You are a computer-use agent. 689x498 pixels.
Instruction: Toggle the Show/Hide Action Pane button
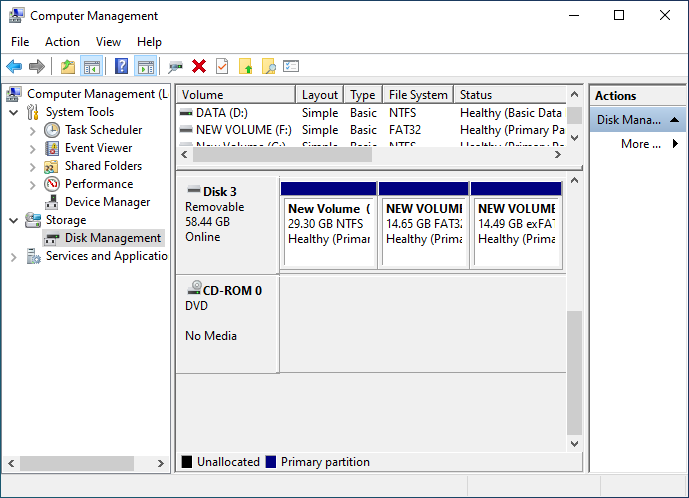click(x=145, y=66)
